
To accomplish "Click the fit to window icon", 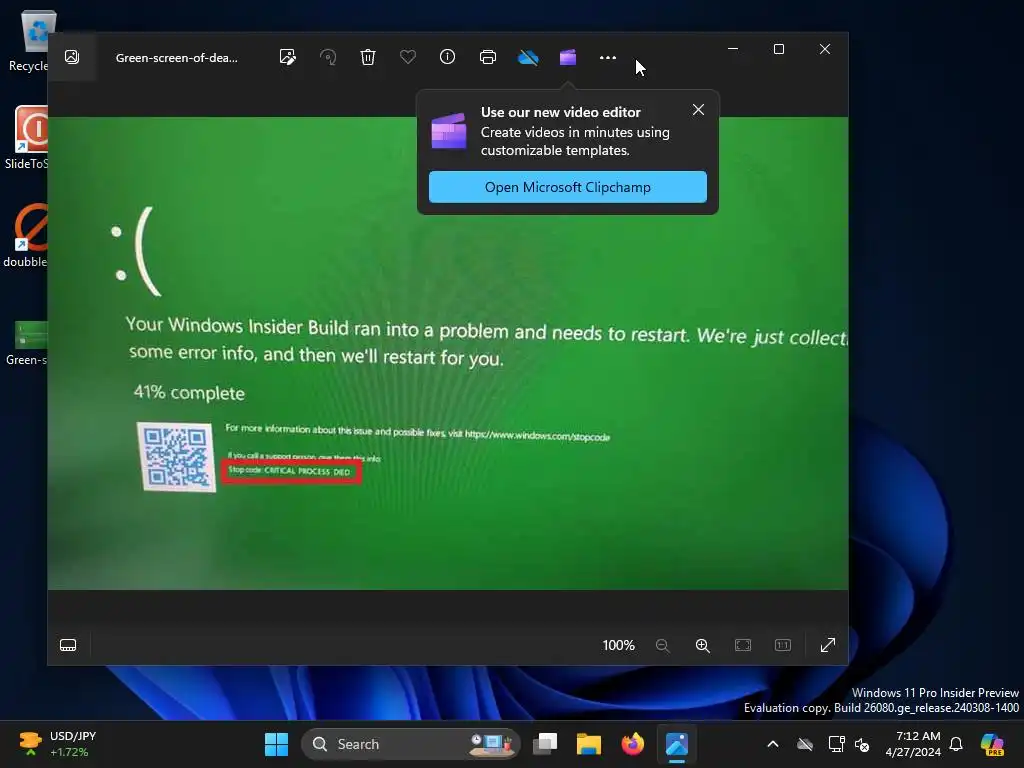I will [x=743, y=645].
